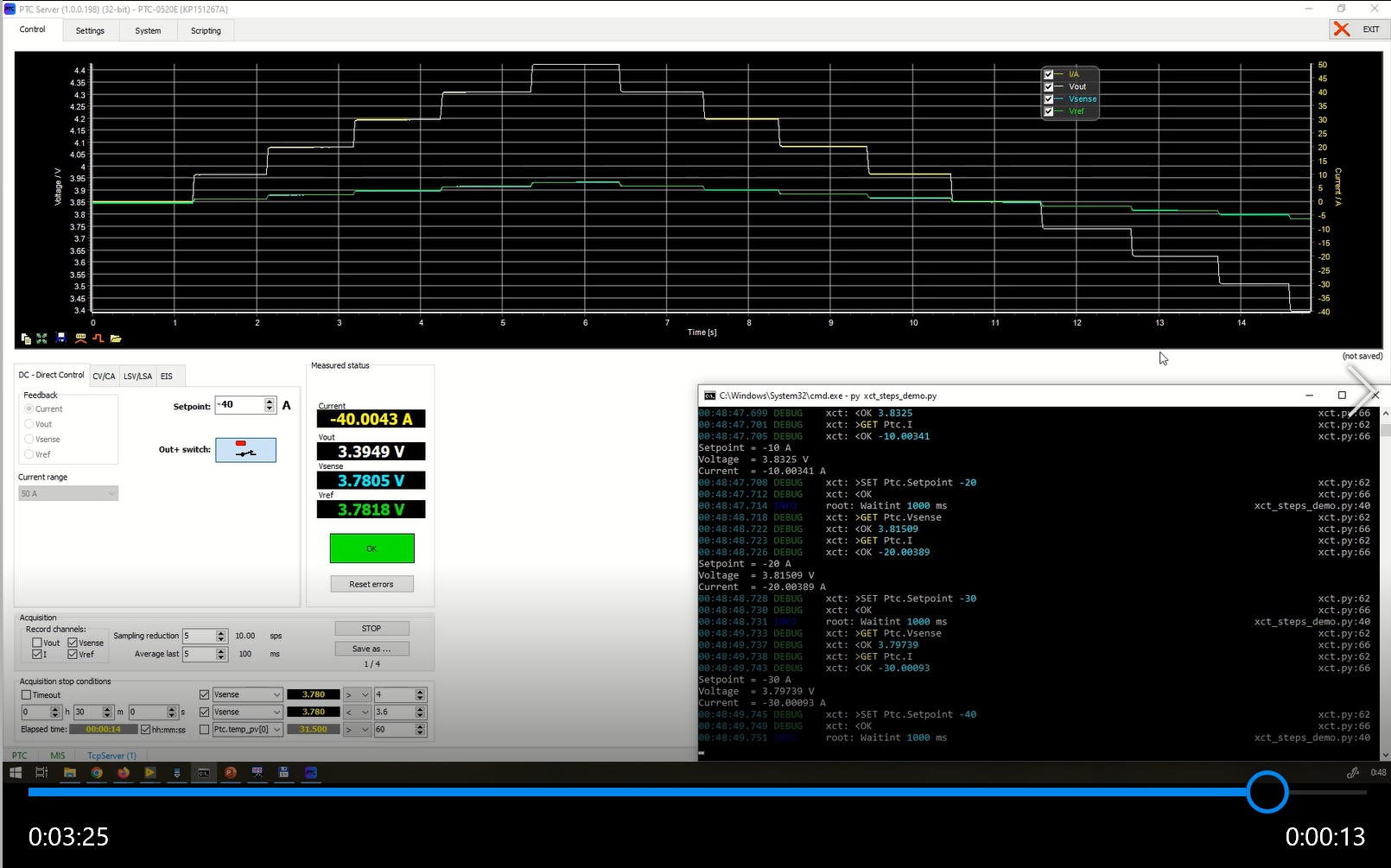Viewport: 1391px width, 868px height.
Task: Click the green OK status button
Action: coord(372,548)
